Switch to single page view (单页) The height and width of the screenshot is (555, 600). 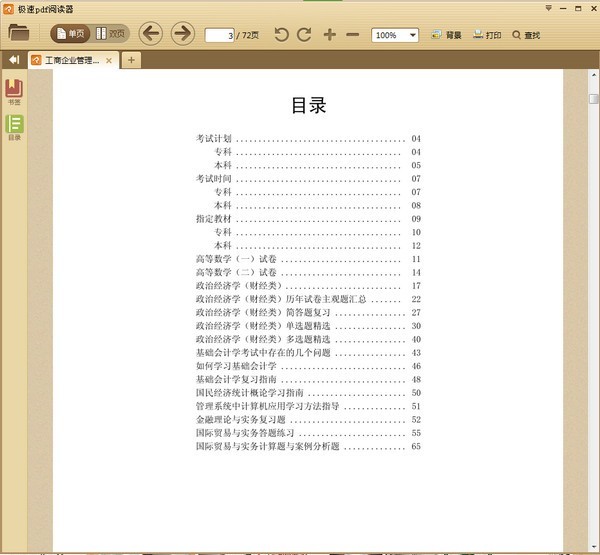(70, 34)
